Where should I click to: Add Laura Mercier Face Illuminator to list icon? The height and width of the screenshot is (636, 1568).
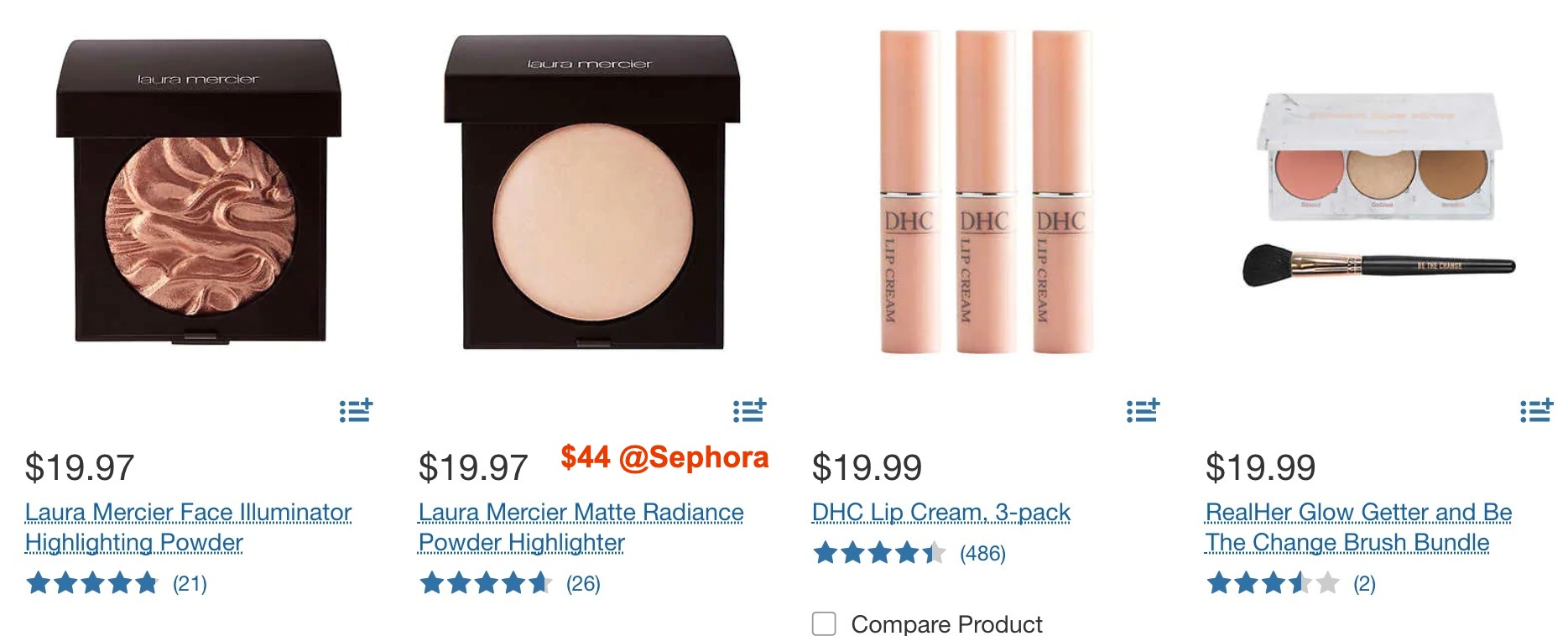356,410
